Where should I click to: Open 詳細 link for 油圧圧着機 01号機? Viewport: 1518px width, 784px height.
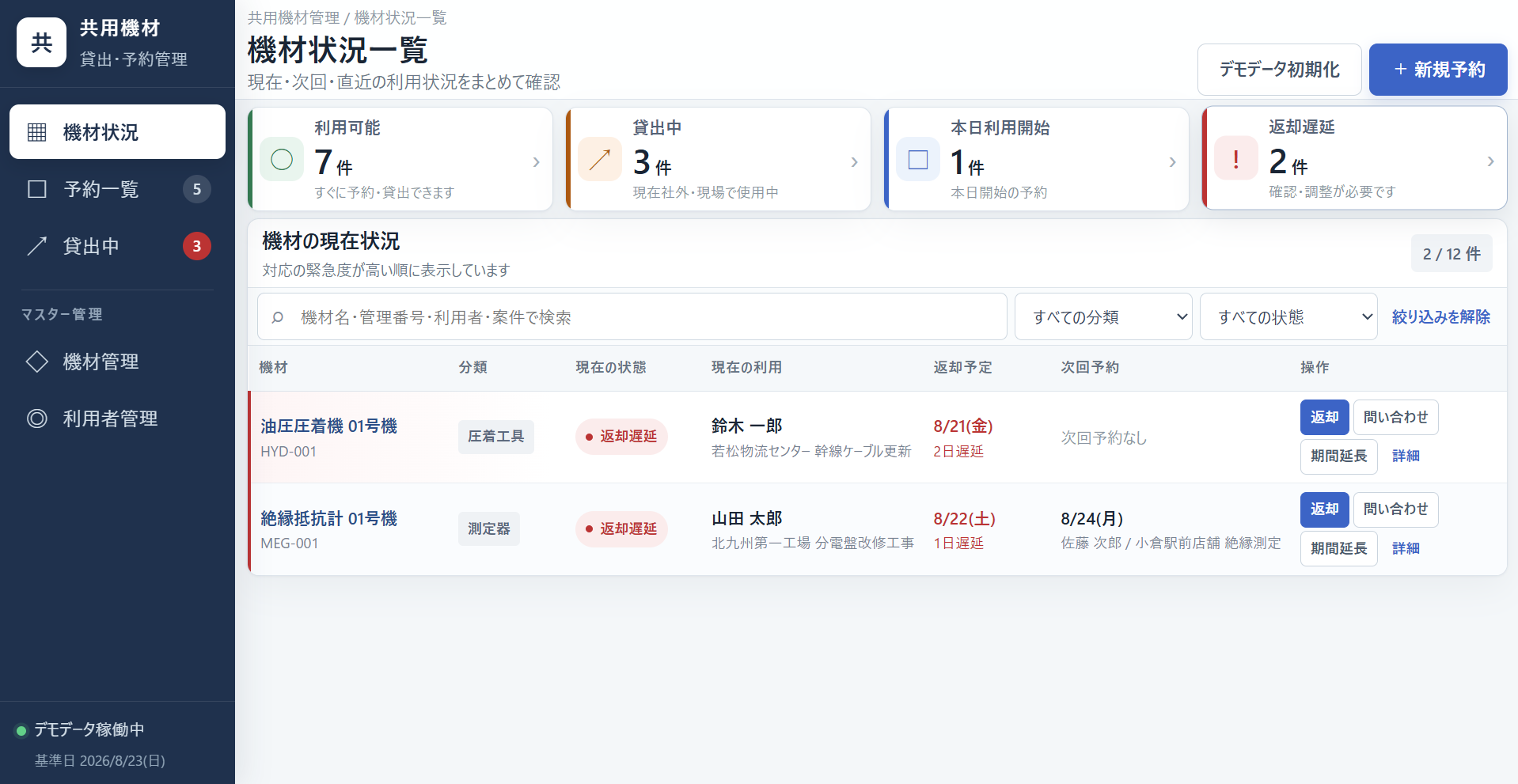1406,456
